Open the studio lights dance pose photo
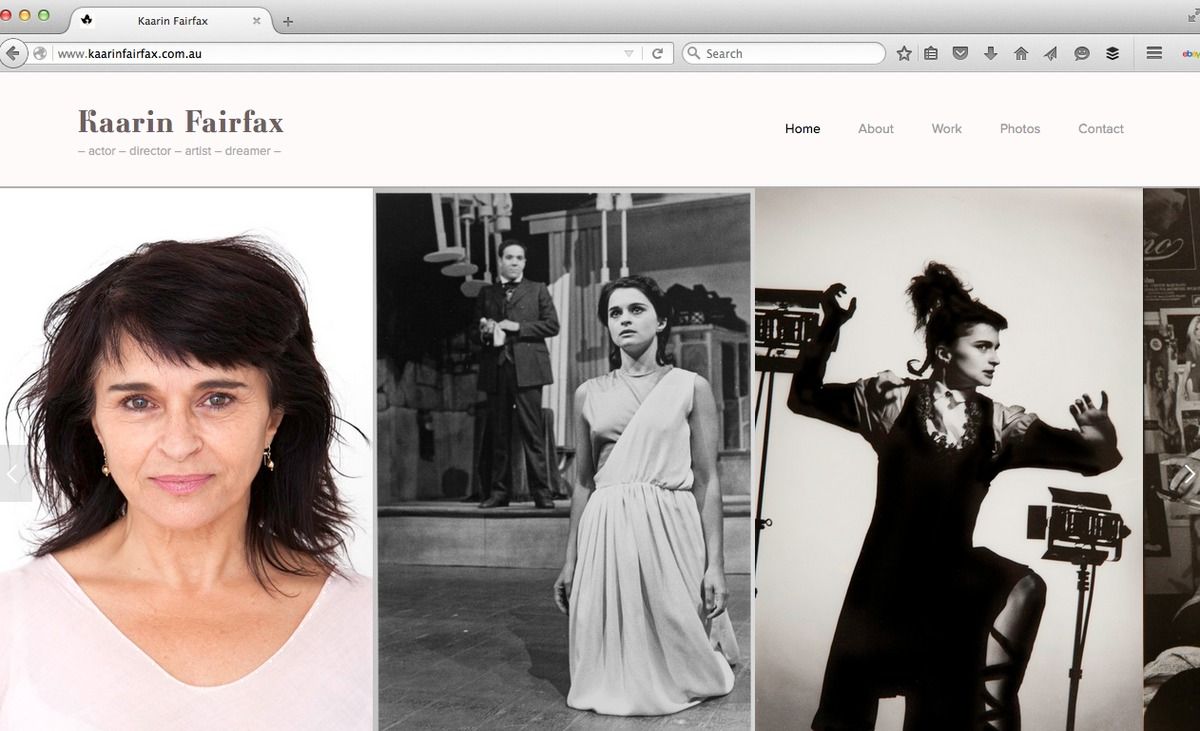The width and height of the screenshot is (1200, 731). tap(948, 460)
